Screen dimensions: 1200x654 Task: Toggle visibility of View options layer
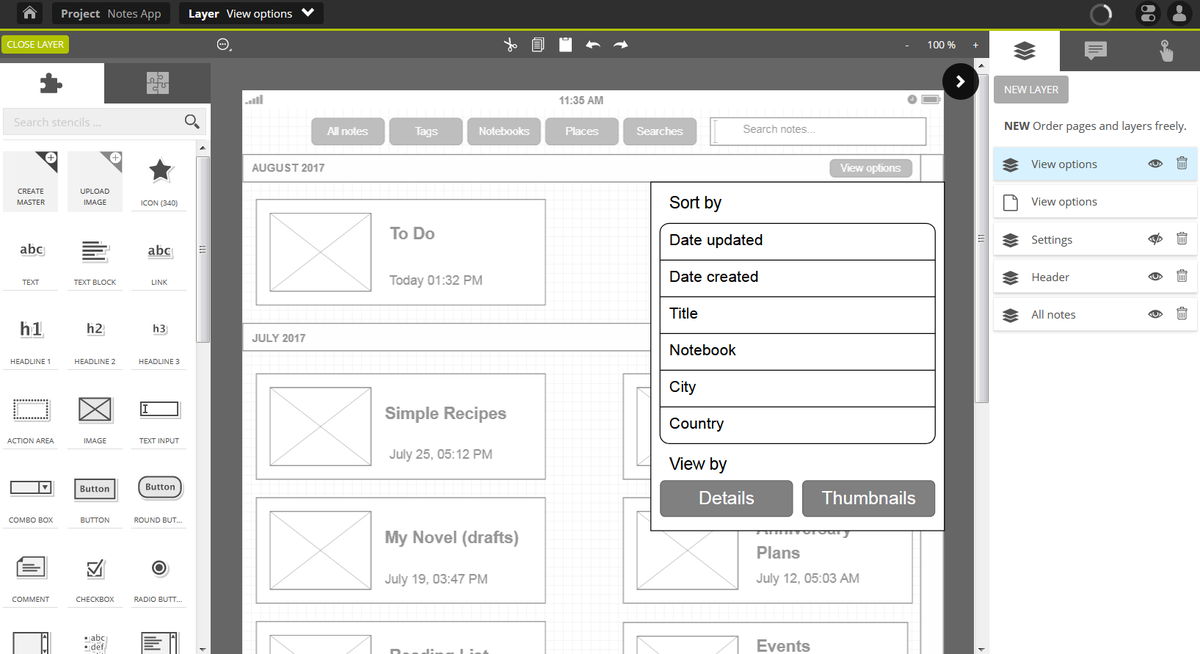1155,164
